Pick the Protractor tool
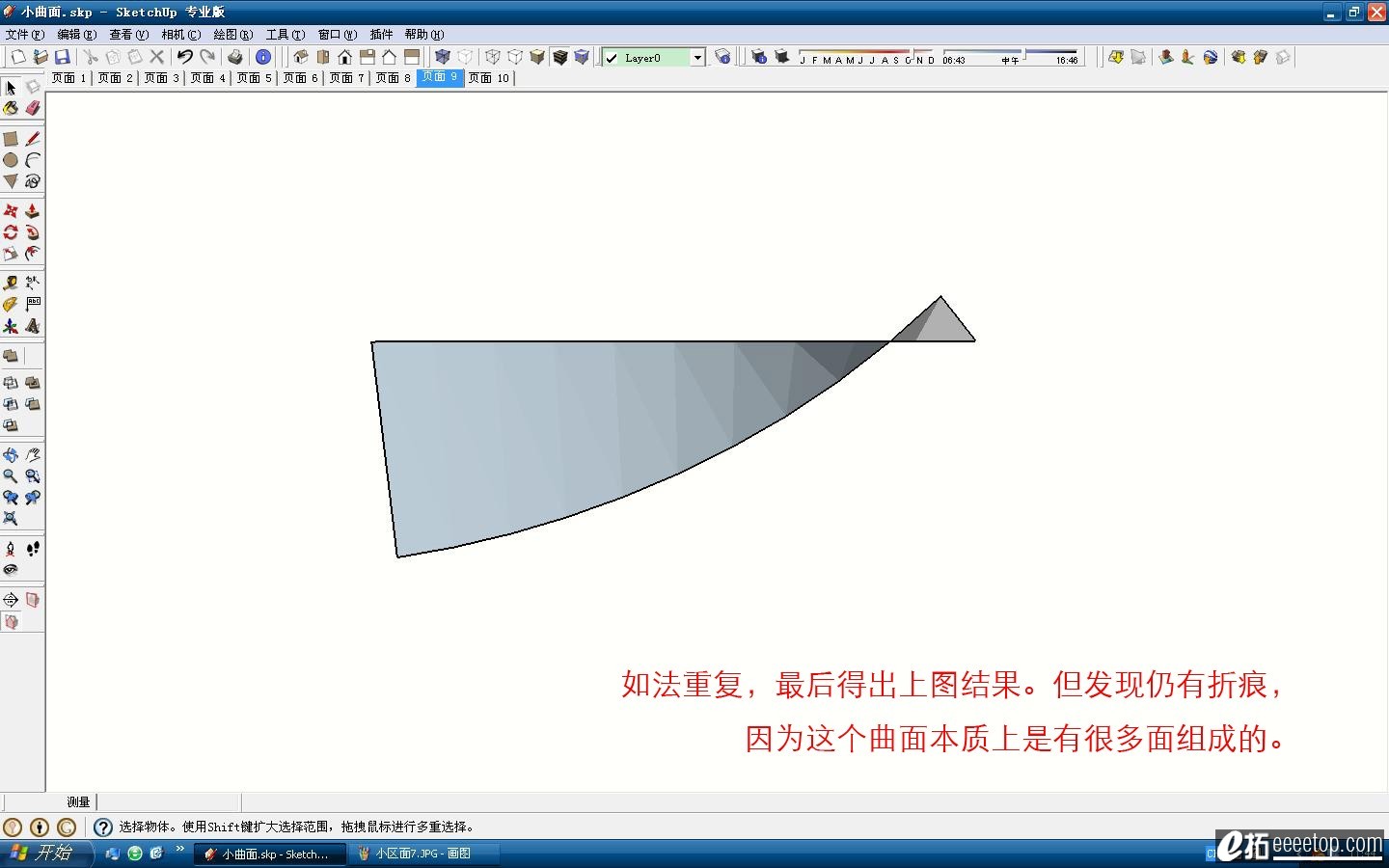This screenshot has height=868, width=1389. (x=11, y=304)
